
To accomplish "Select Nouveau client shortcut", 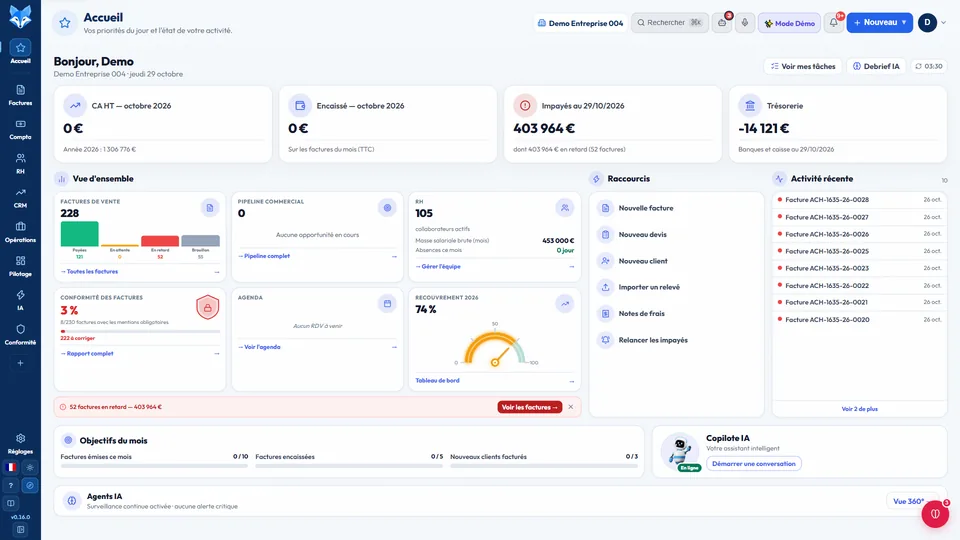I will tap(676, 261).
